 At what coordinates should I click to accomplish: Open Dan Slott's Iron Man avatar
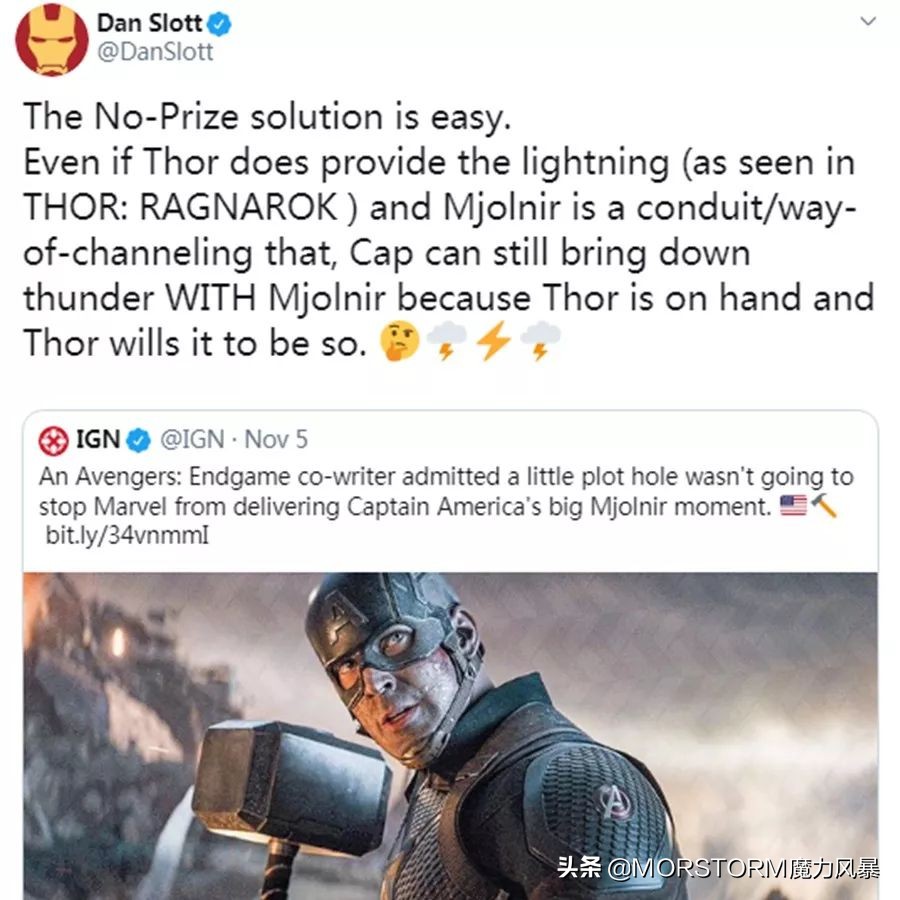point(52,38)
